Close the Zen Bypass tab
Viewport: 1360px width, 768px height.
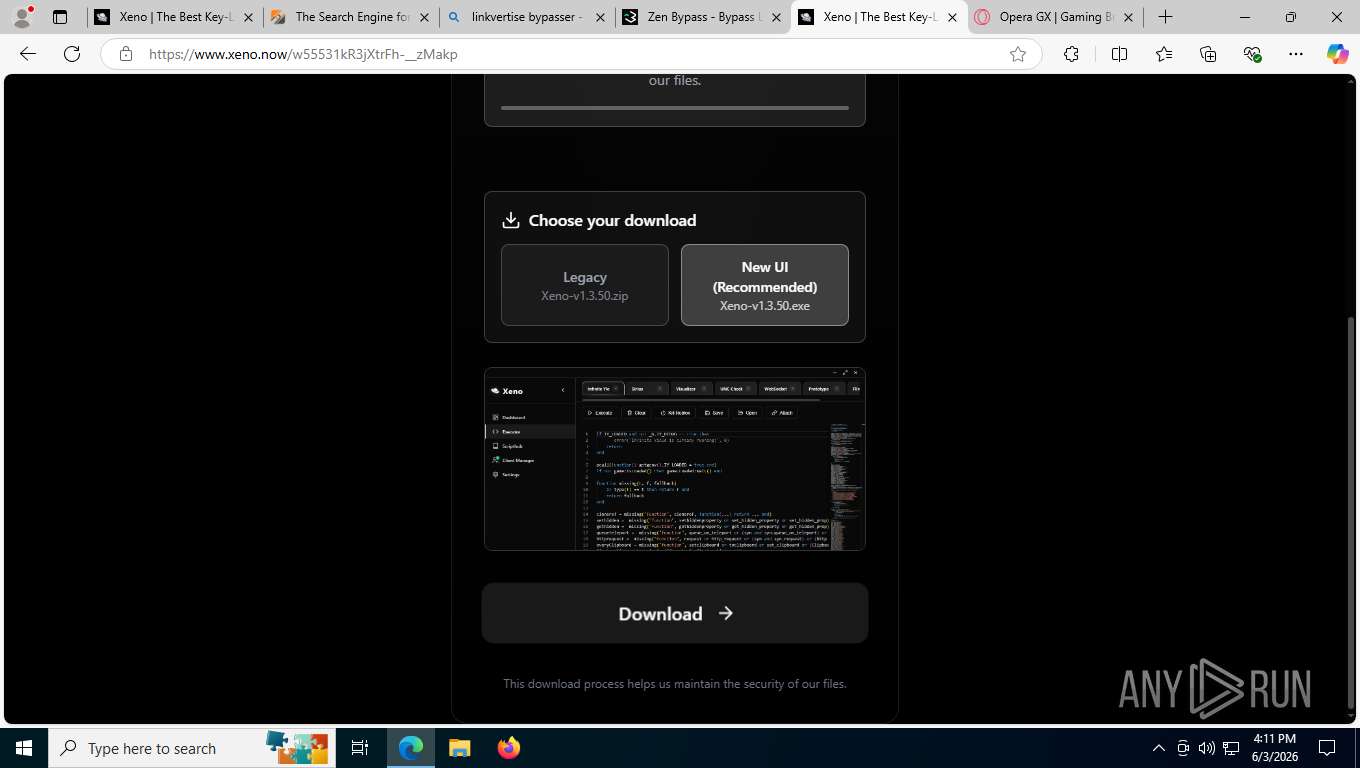tap(776, 17)
